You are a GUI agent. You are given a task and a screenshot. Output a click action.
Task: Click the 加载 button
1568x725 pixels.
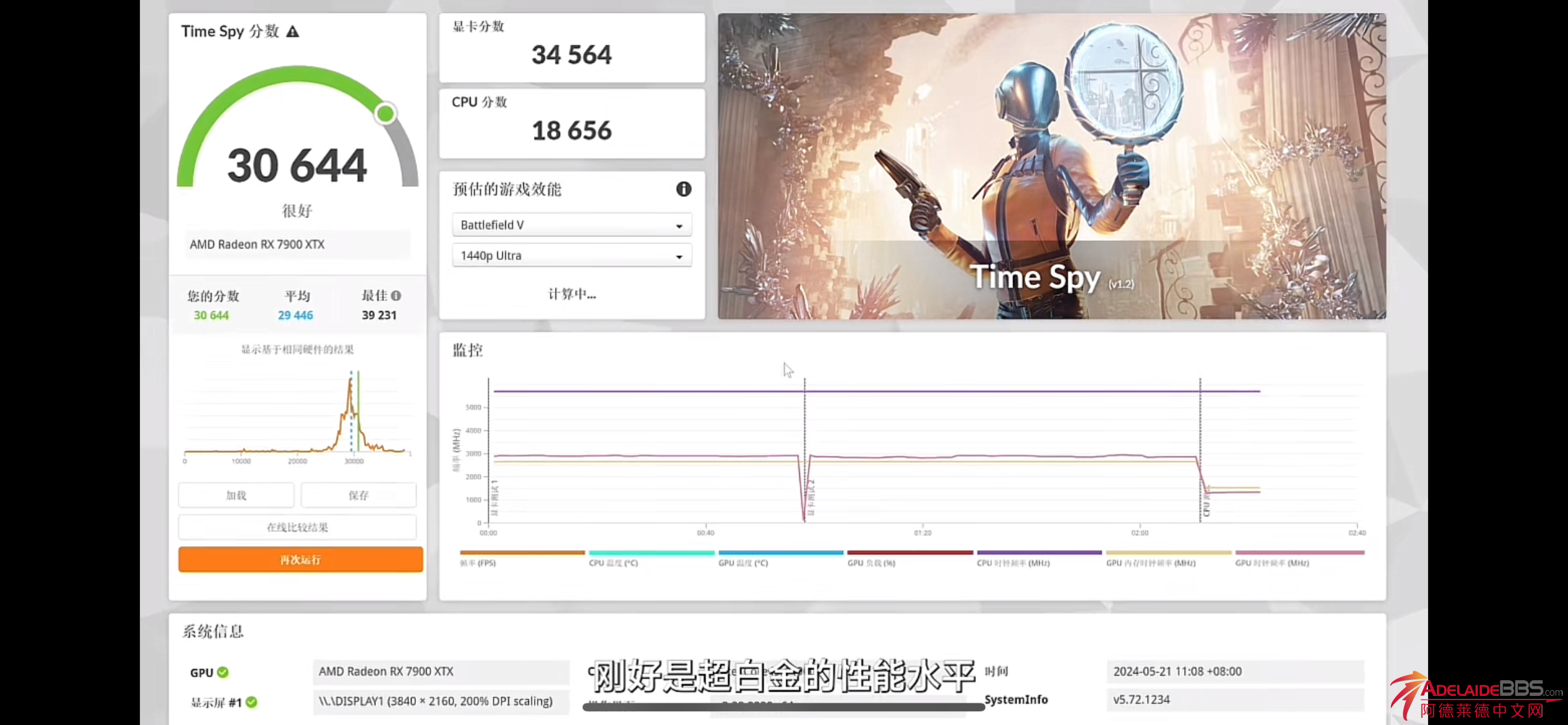click(236, 495)
